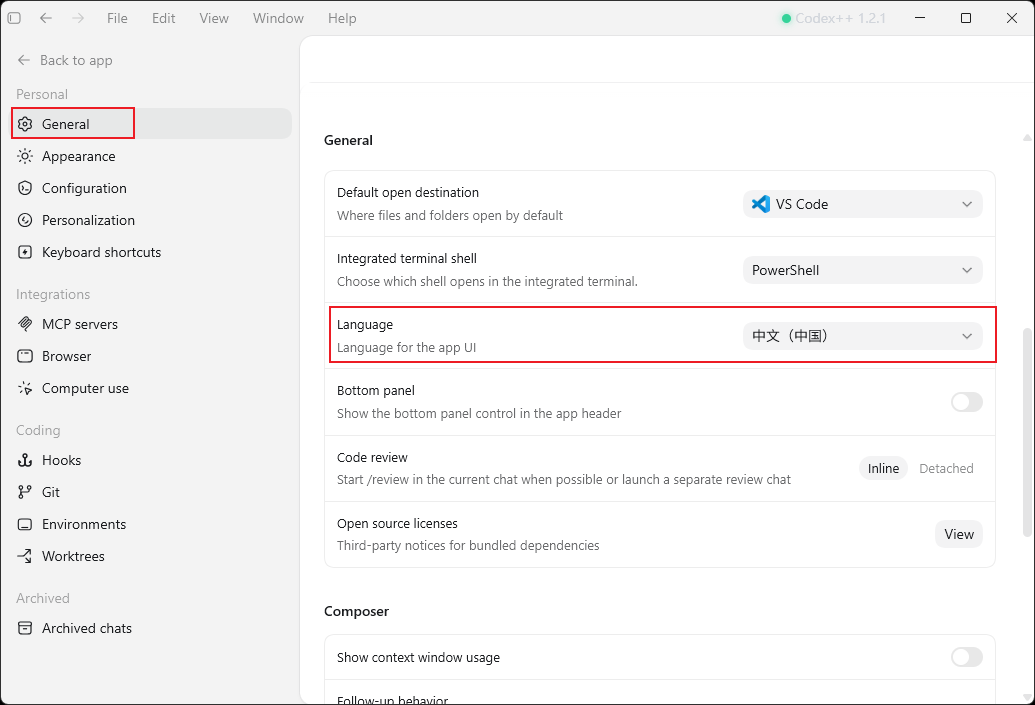This screenshot has width=1035, height=705.
Task: Go to Personalization settings
Action: point(152,220)
